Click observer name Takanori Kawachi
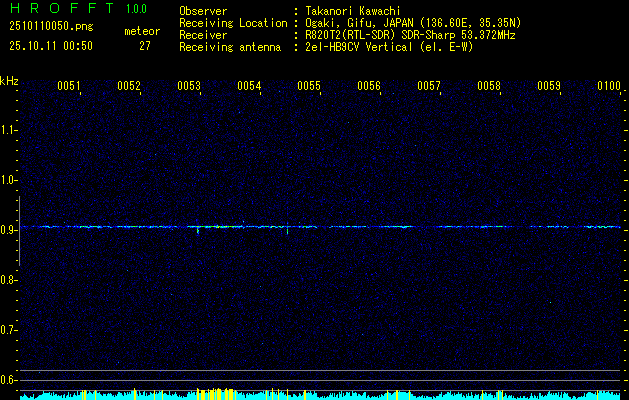 (x=353, y=11)
